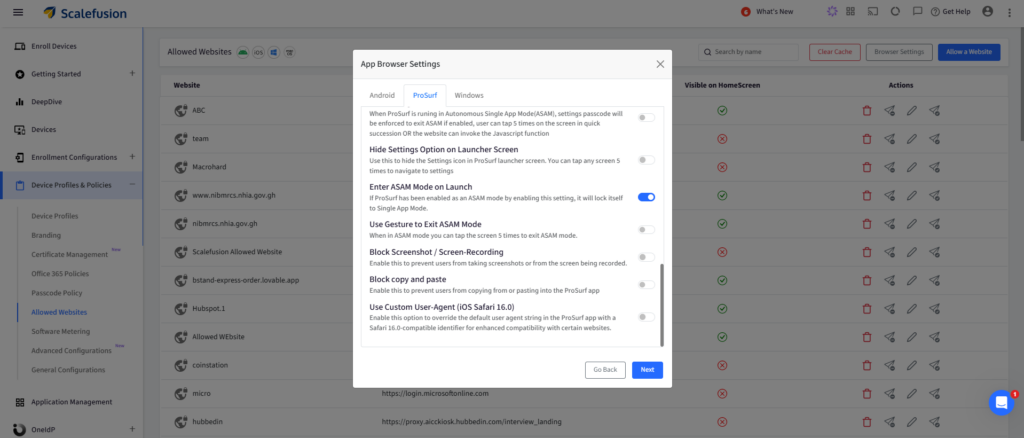Click the What's New label

(x=775, y=12)
